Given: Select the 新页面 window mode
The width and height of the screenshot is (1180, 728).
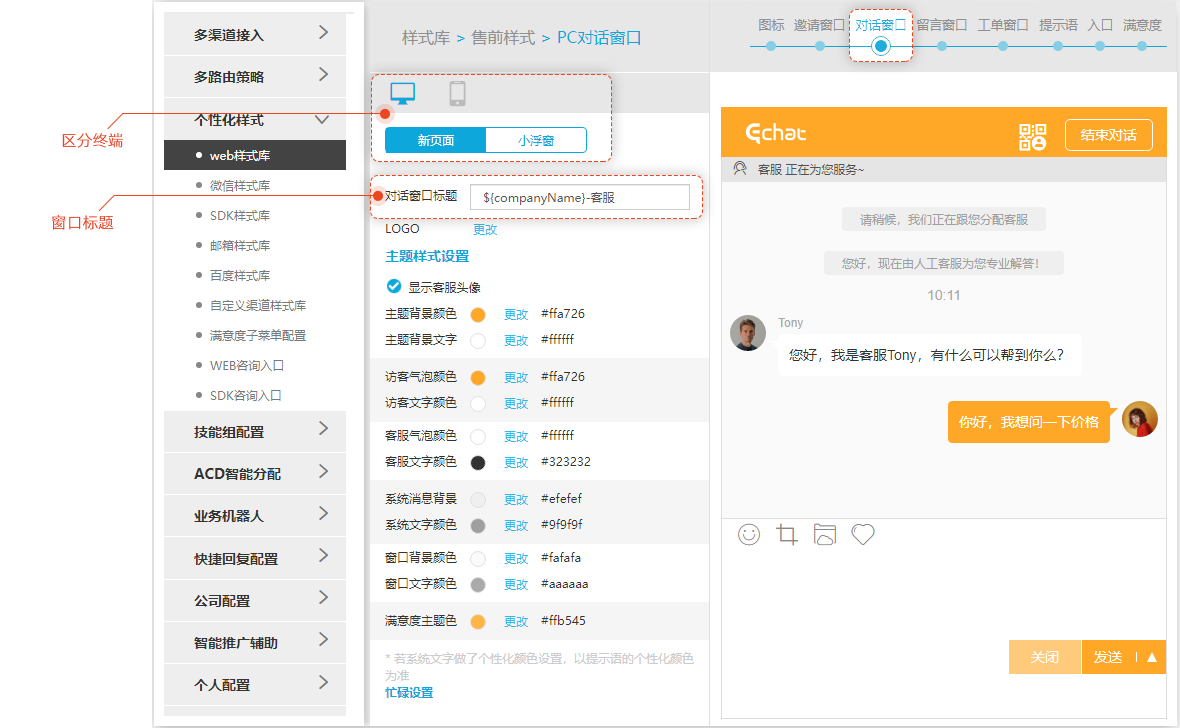Looking at the screenshot, I should pos(436,140).
